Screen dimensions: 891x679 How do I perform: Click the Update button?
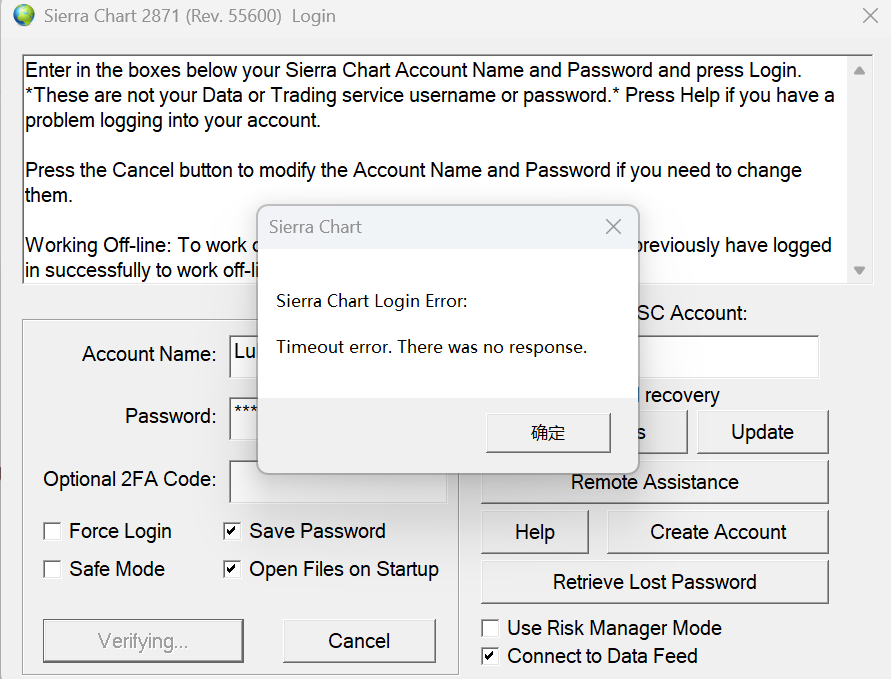(x=762, y=432)
